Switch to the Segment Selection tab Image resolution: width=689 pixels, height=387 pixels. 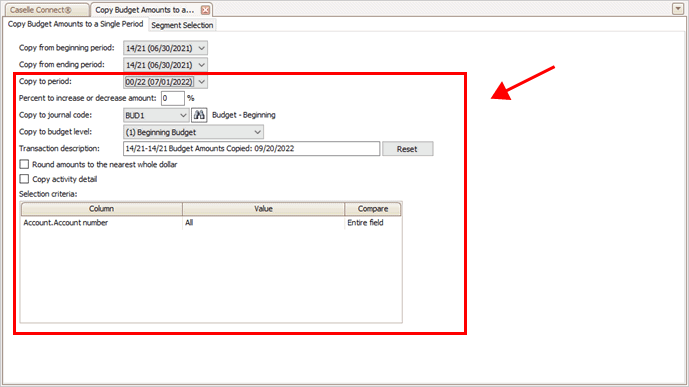click(182, 25)
